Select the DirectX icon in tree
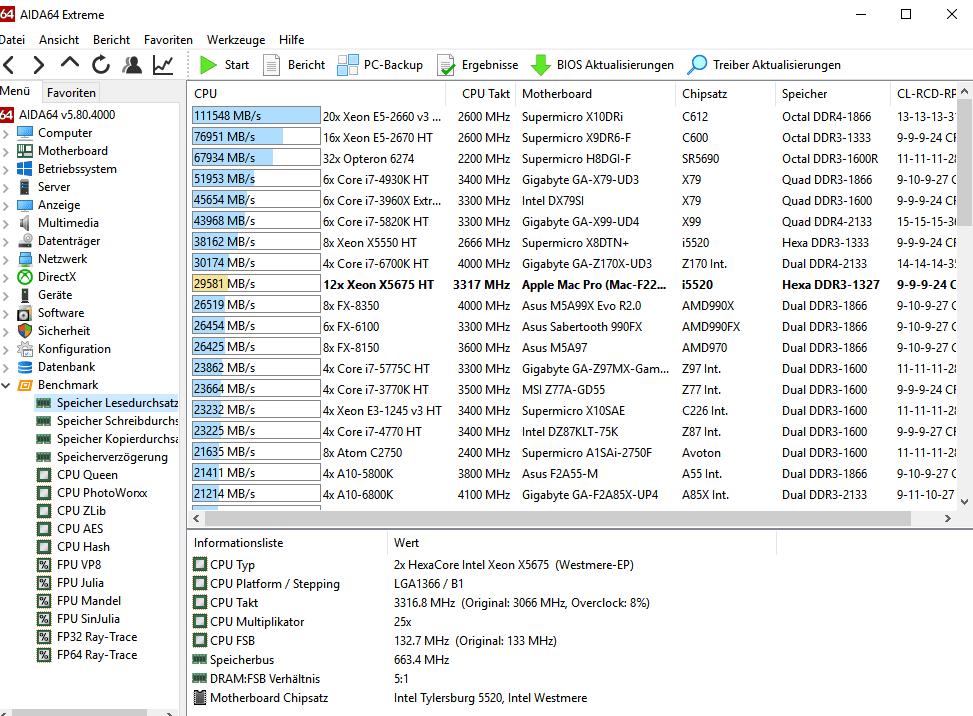This screenshot has height=716, width=973. [x=25, y=277]
